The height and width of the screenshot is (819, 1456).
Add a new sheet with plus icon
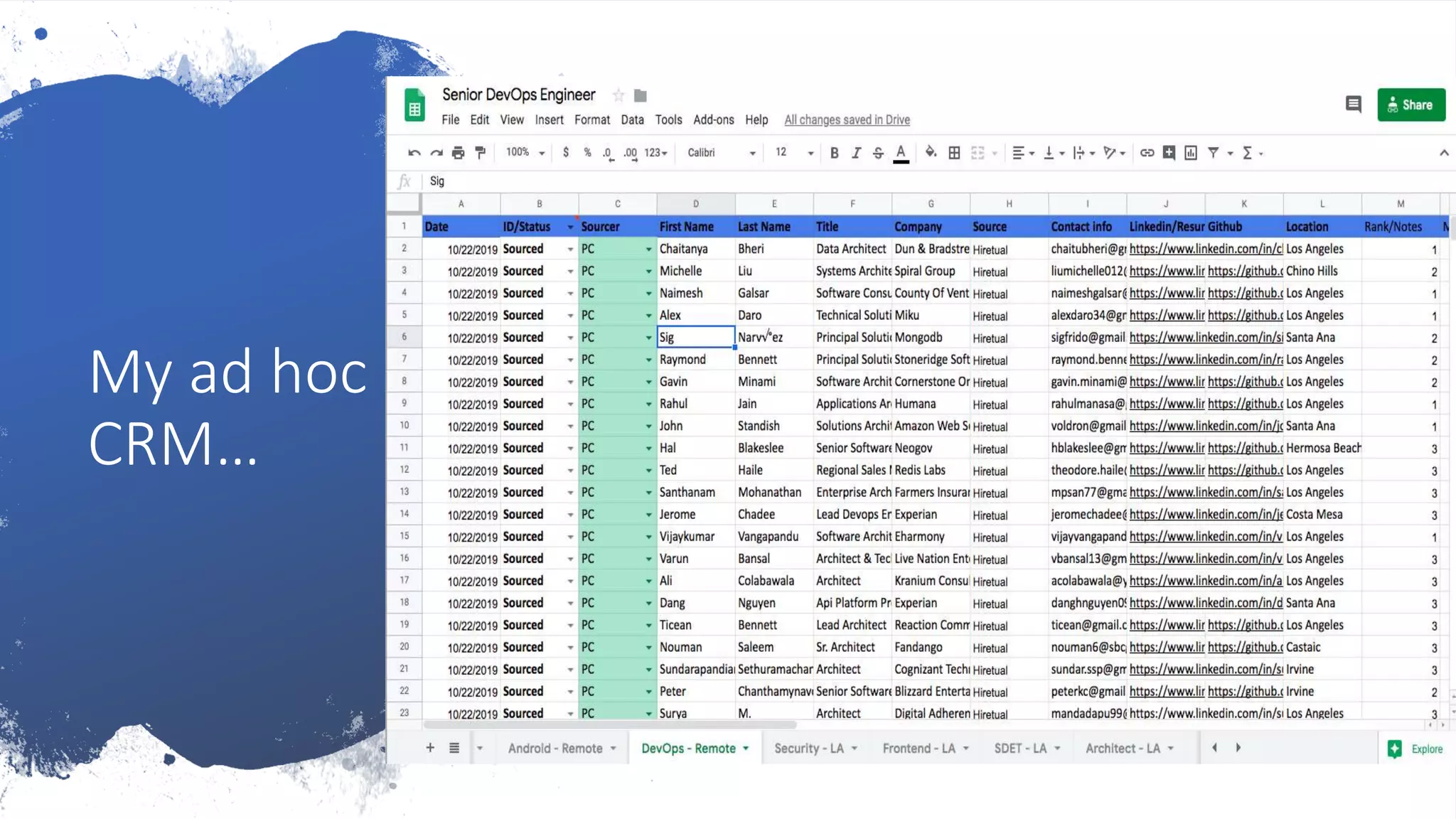[430, 747]
